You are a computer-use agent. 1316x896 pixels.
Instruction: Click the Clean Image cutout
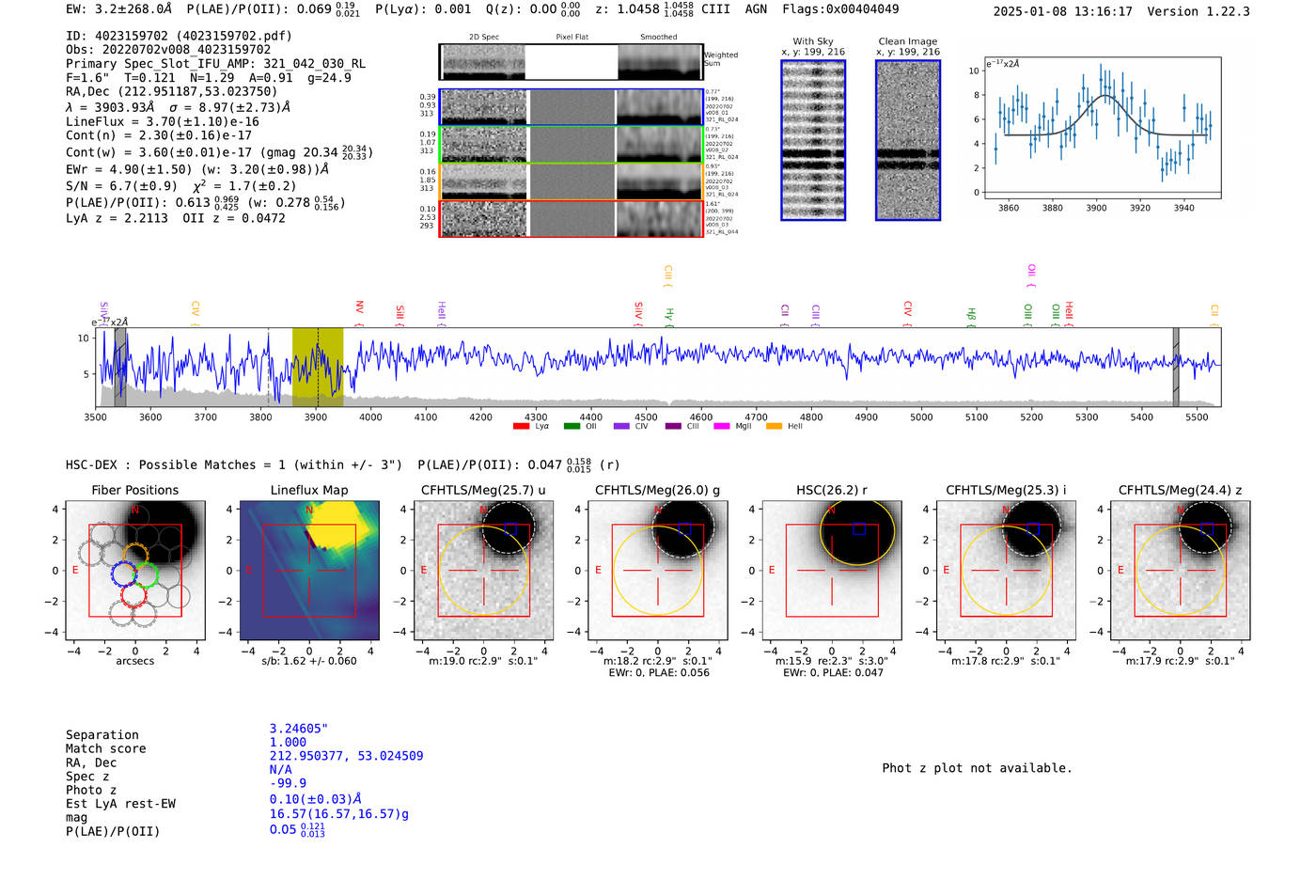tap(908, 140)
